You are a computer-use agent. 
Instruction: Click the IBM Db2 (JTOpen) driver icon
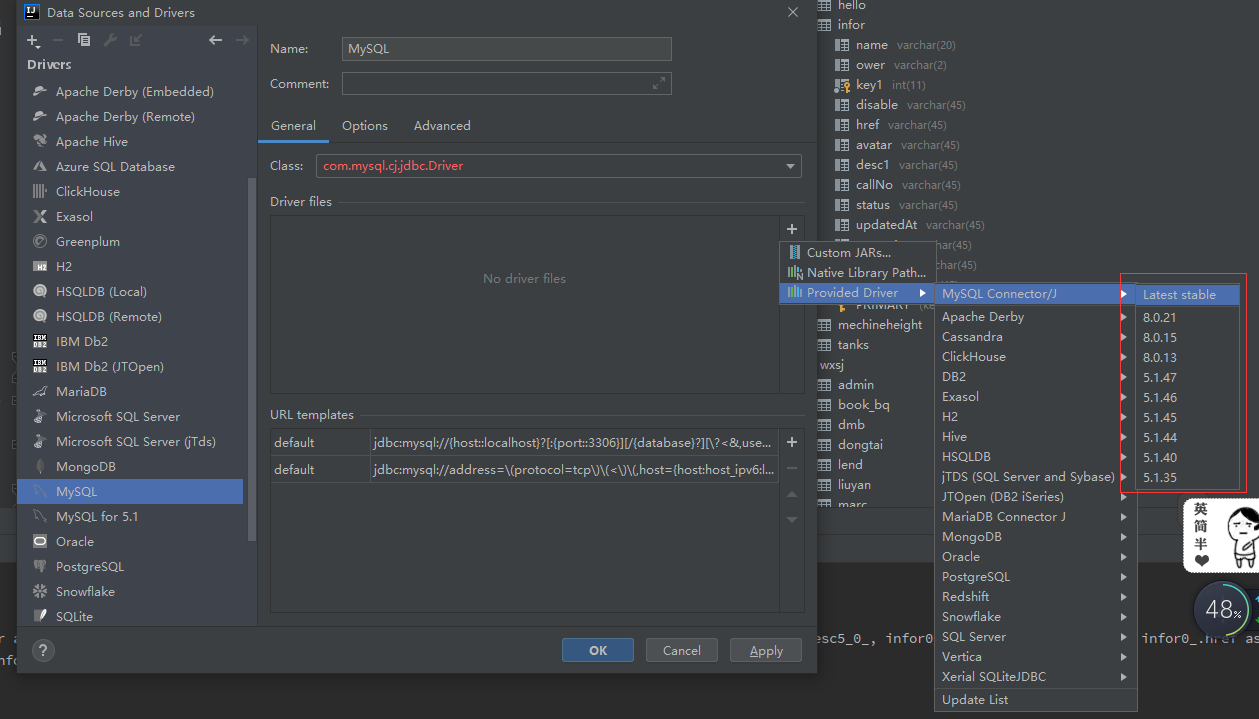pyautogui.click(x=40, y=366)
